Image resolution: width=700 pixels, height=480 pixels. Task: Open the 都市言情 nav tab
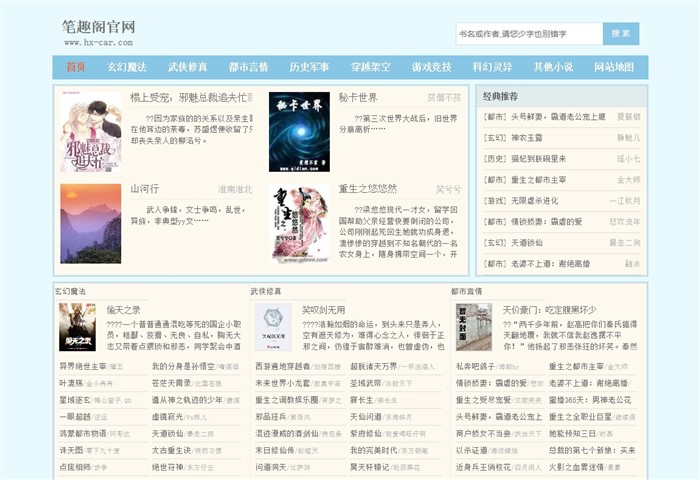click(248, 67)
